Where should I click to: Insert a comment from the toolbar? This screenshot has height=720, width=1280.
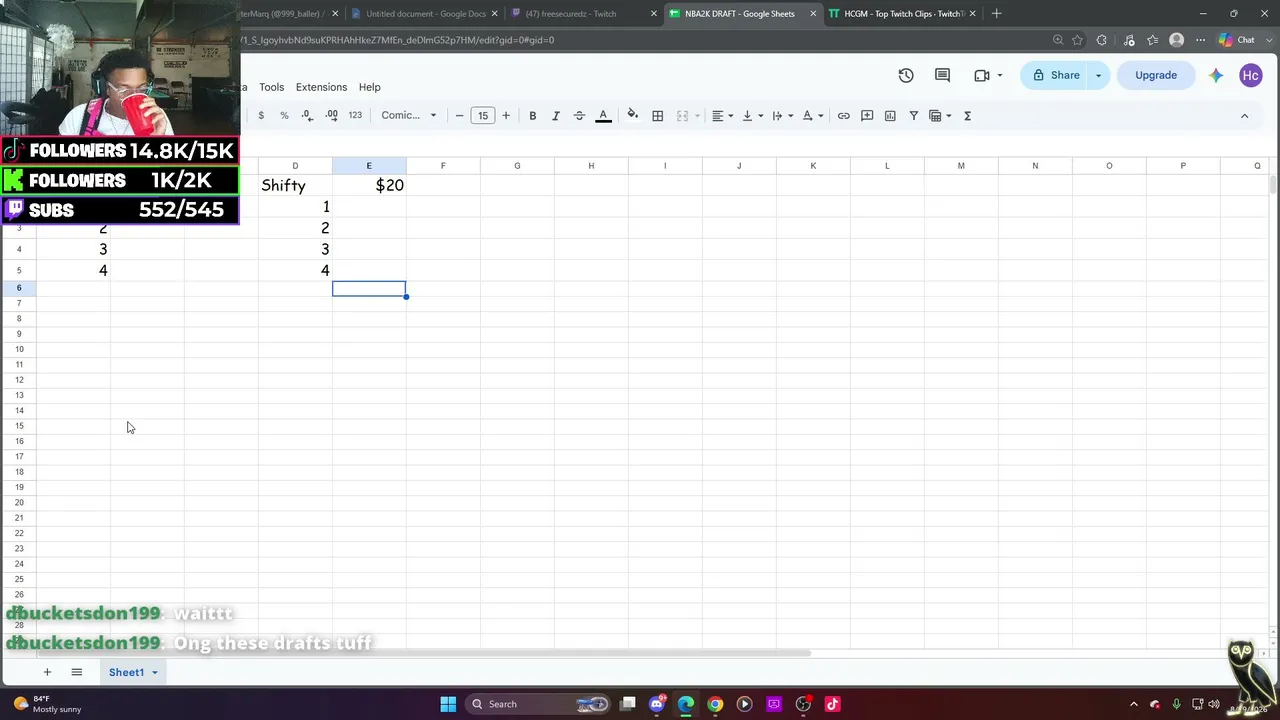[867, 116]
